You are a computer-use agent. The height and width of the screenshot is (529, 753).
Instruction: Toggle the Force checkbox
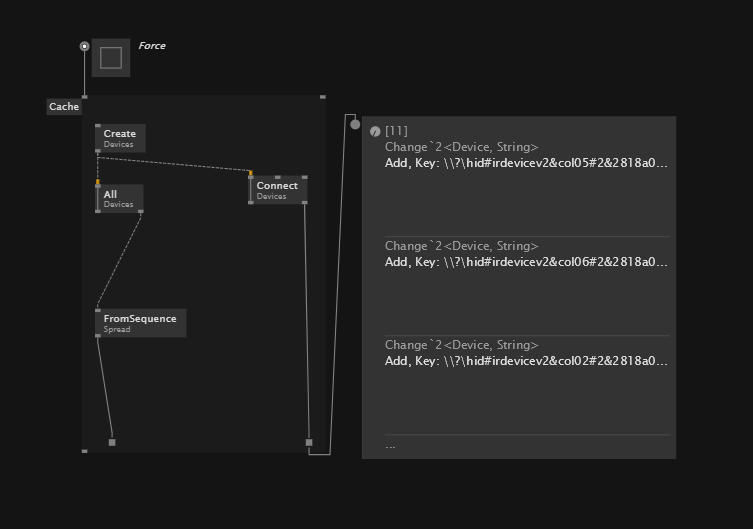111,58
